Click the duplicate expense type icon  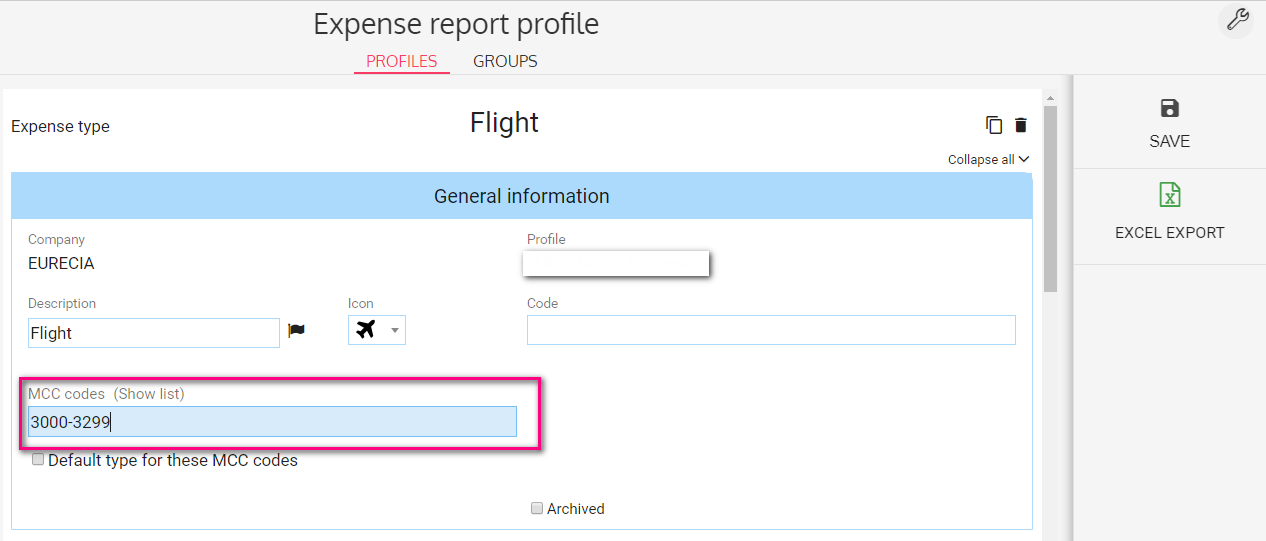[x=994, y=125]
